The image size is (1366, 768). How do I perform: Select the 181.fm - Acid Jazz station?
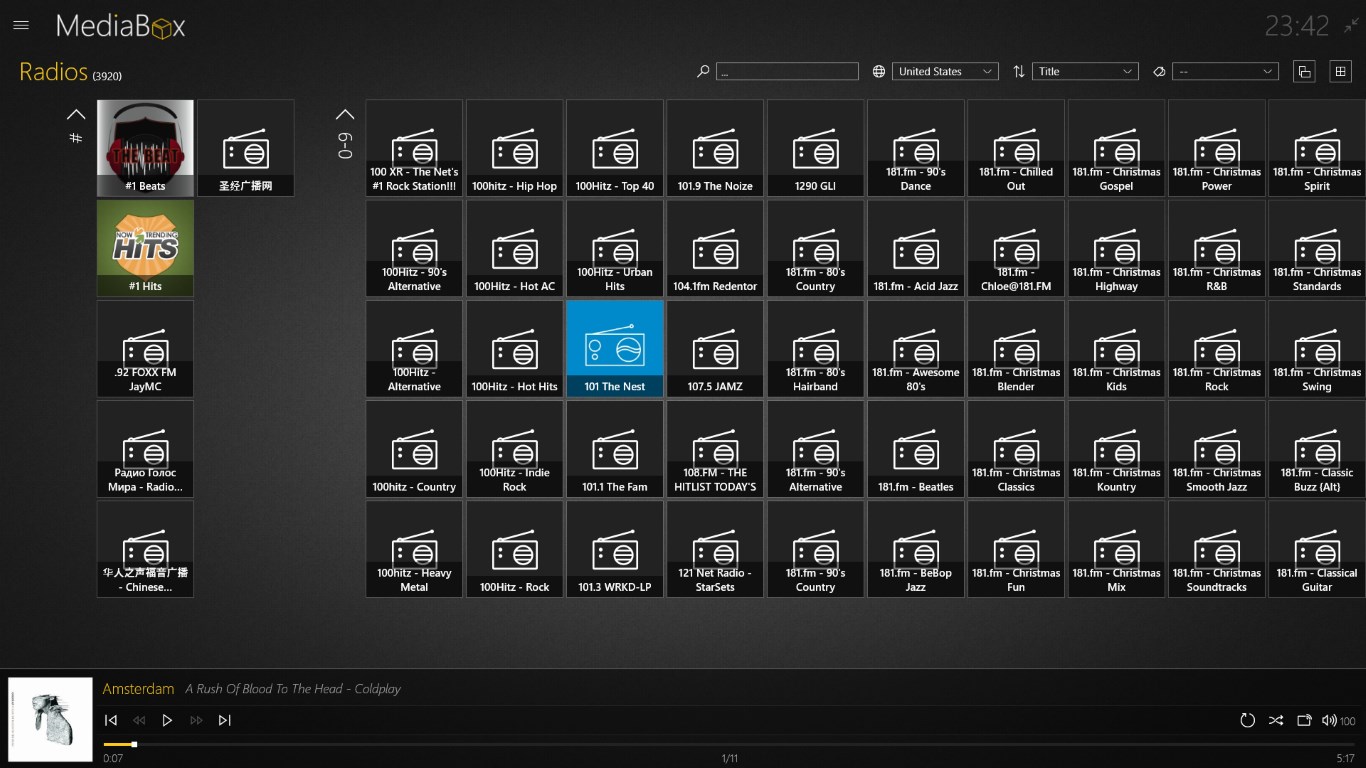pos(915,248)
